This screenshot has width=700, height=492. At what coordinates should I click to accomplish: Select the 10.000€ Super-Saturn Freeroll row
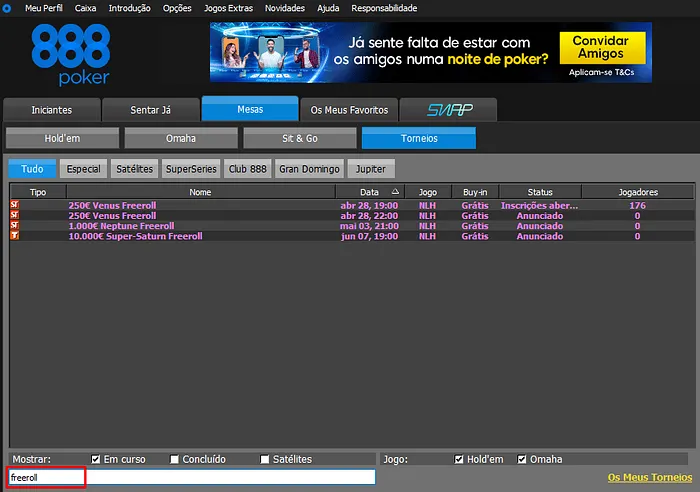click(x=352, y=236)
